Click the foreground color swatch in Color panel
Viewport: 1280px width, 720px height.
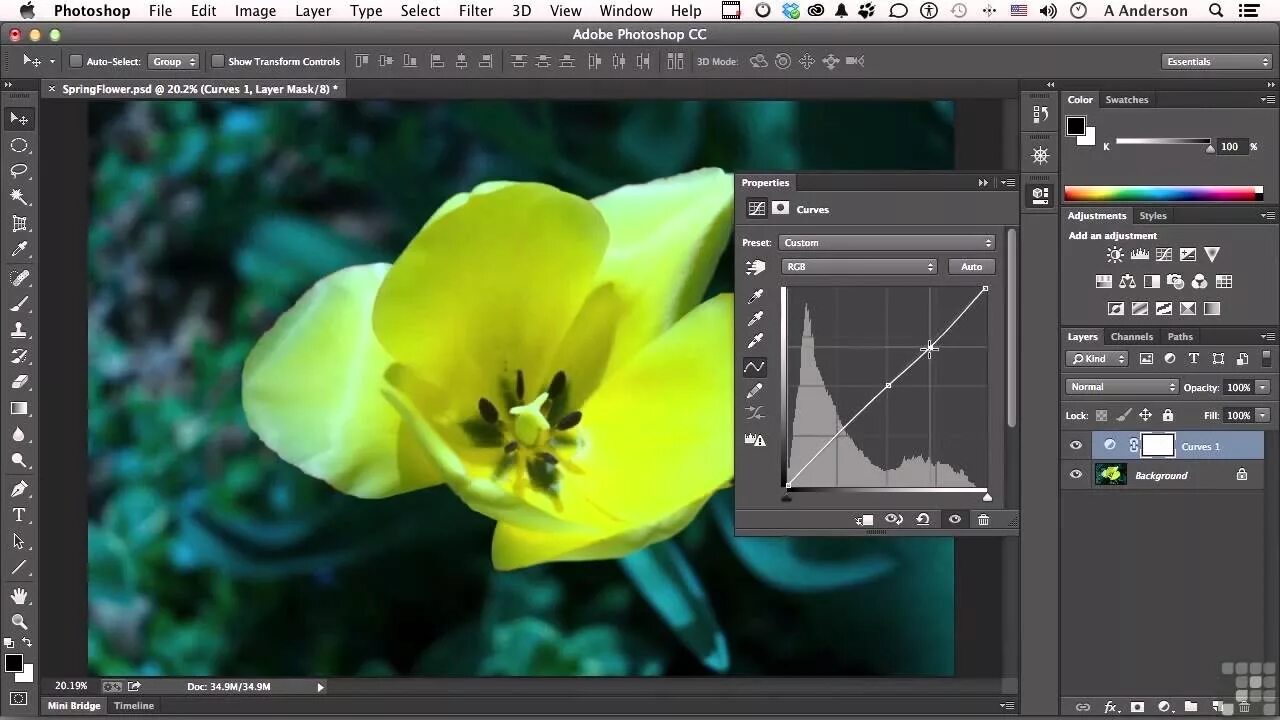point(1076,126)
